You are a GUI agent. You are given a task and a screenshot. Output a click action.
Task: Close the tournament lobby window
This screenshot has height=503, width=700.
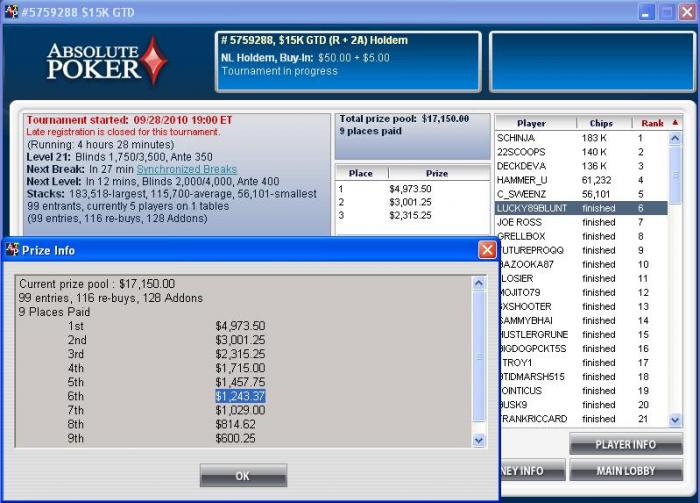[x=687, y=12]
